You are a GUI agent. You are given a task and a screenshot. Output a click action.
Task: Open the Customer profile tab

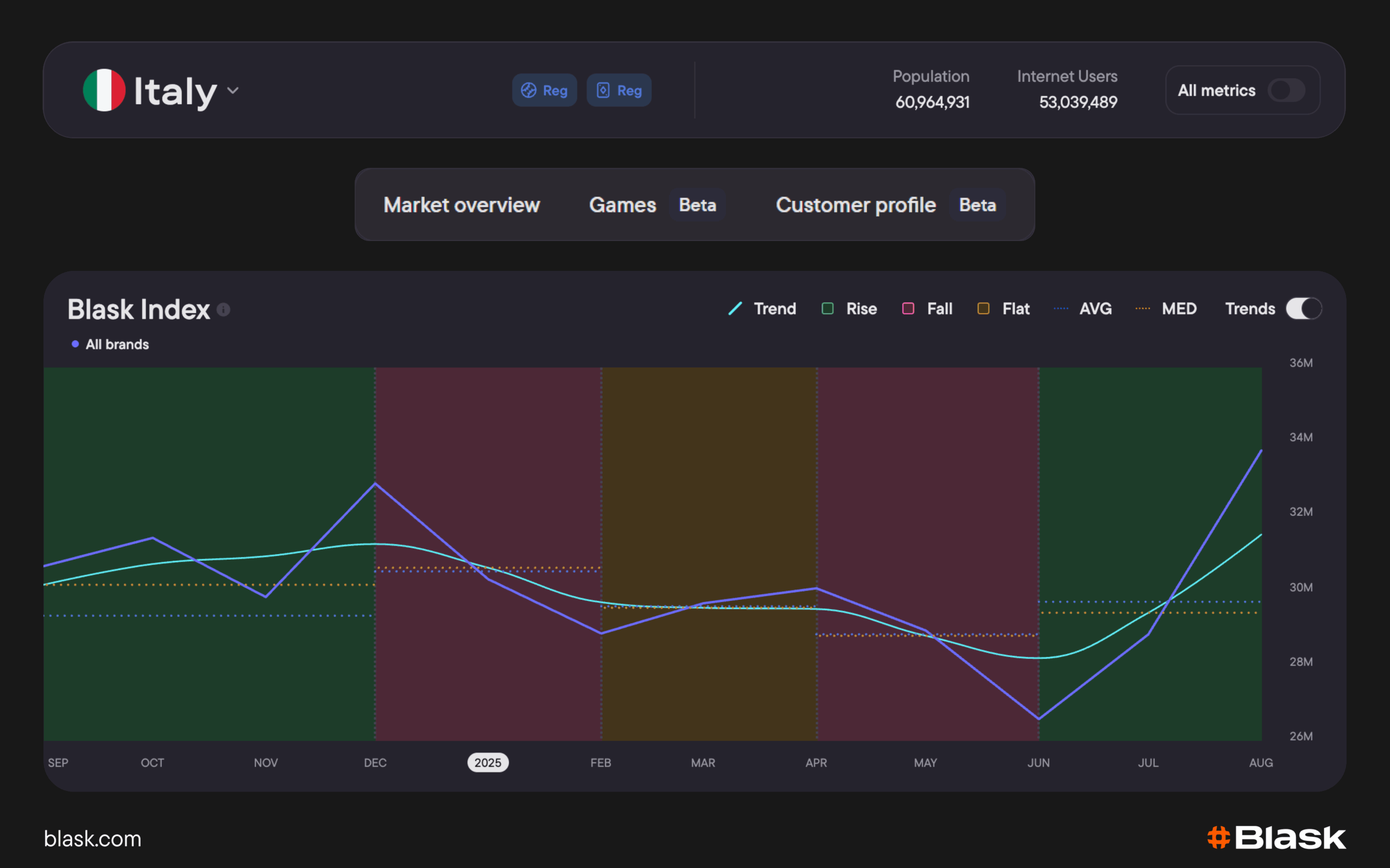coord(856,205)
